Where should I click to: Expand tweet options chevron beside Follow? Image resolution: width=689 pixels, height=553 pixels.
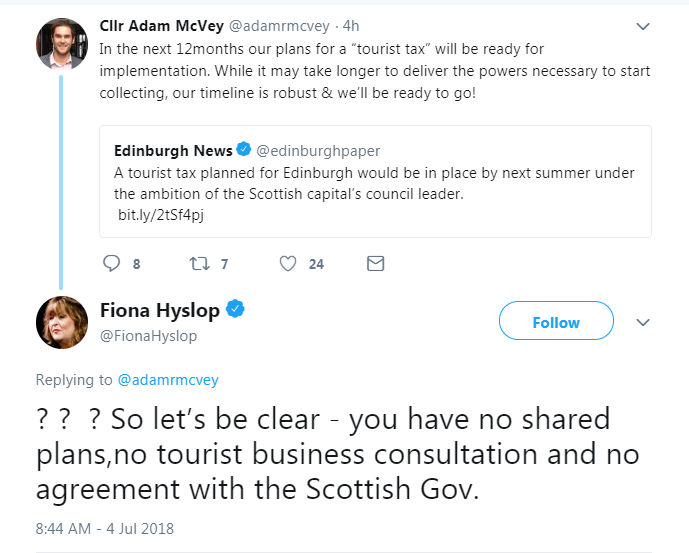(x=644, y=322)
